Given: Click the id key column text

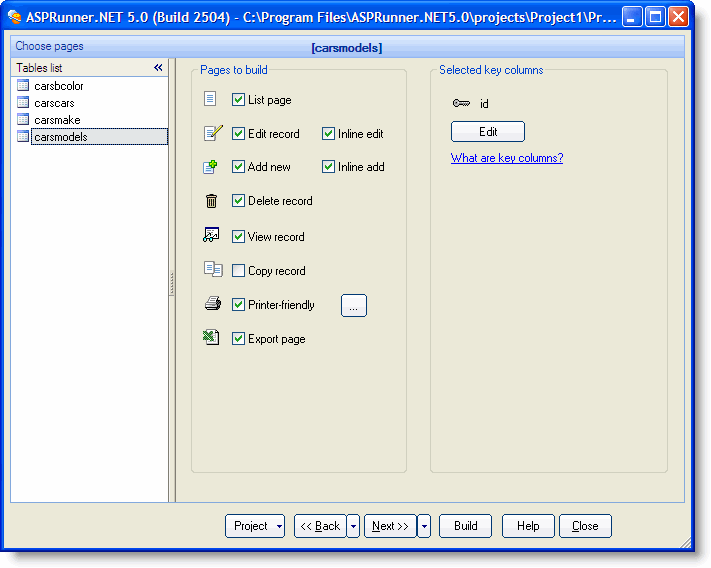Looking at the screenshot, I should [x=484, y=104].
